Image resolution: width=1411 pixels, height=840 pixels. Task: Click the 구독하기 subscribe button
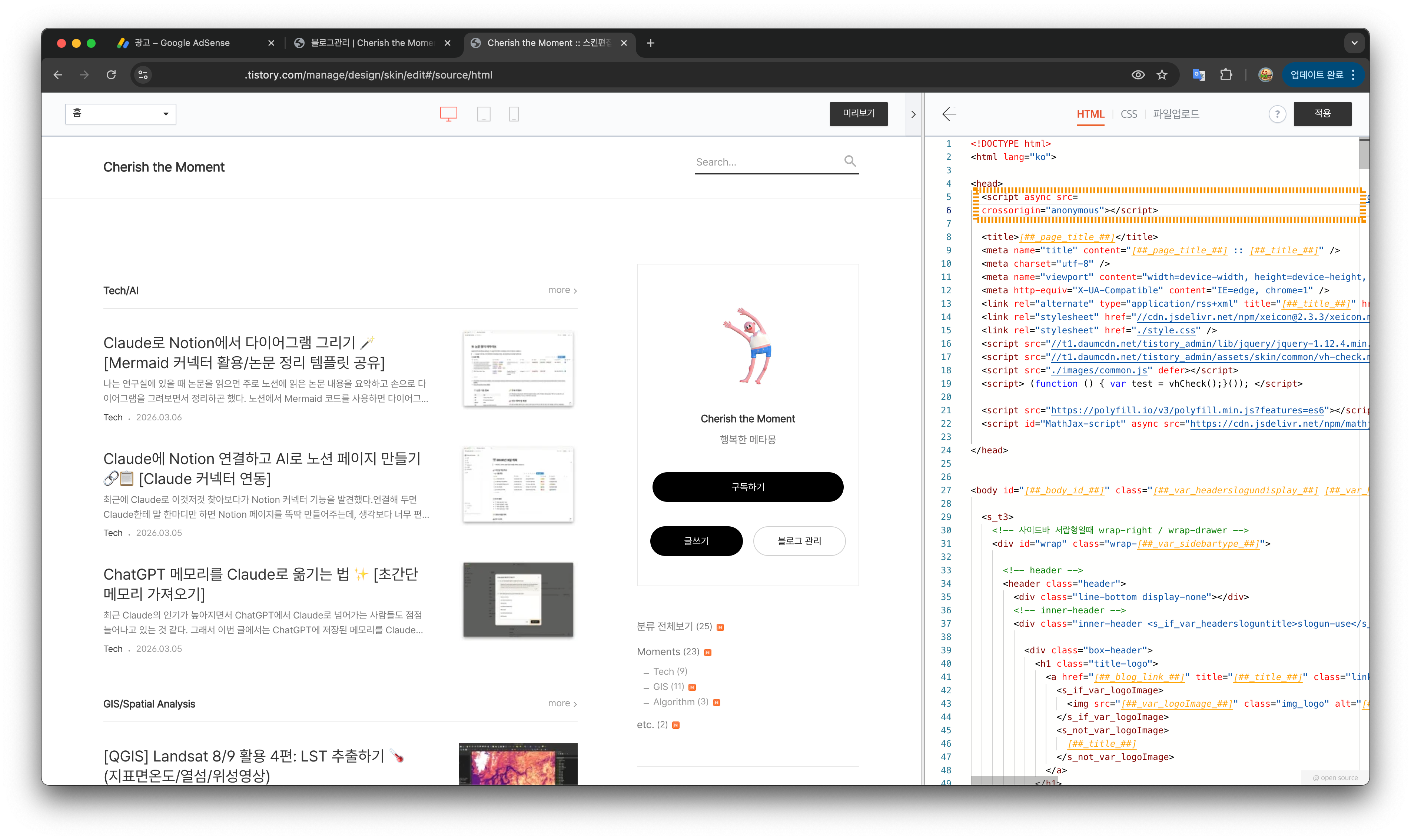pos(748,487)
